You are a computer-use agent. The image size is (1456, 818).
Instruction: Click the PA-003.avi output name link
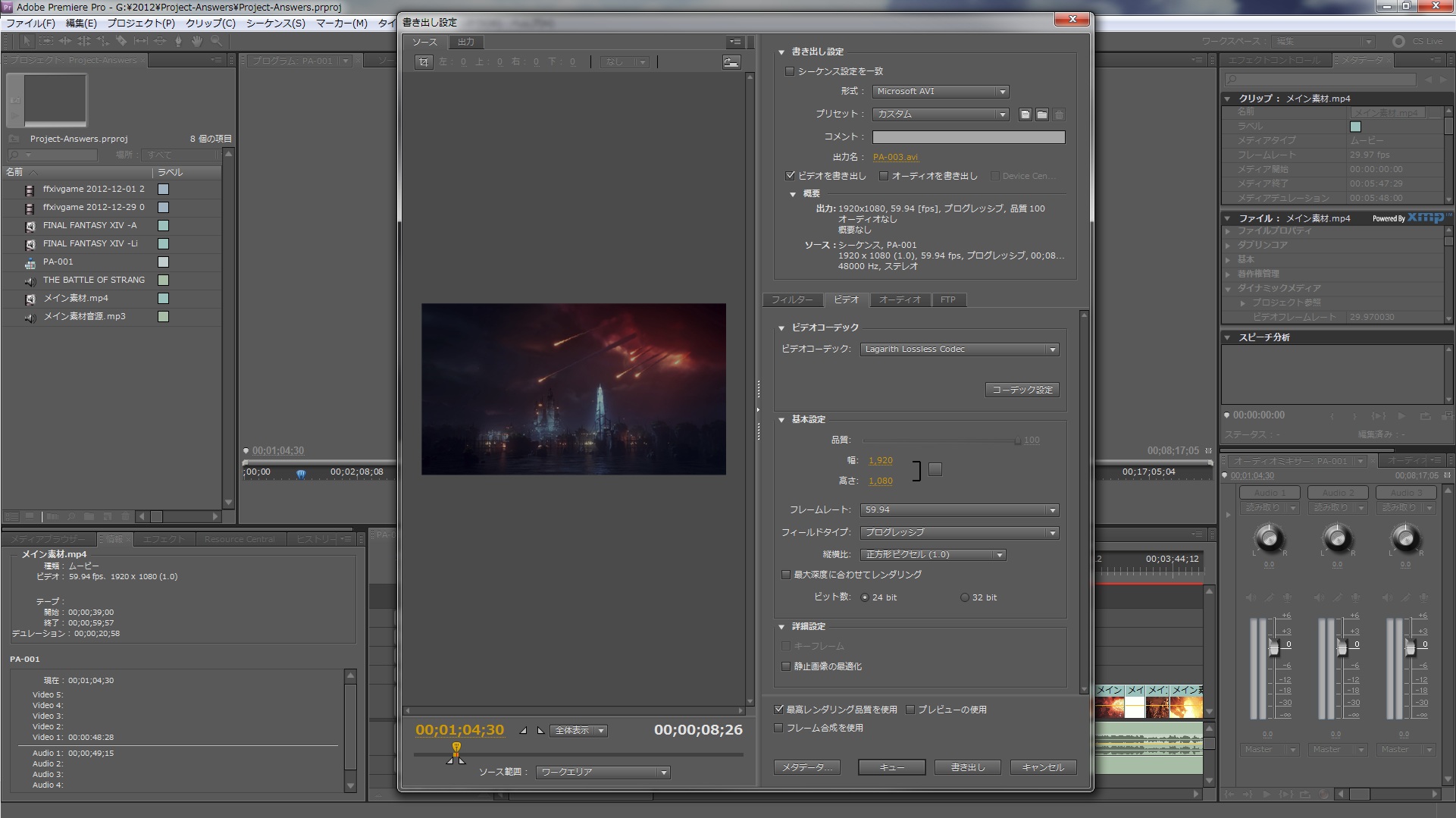click(895, 157)
